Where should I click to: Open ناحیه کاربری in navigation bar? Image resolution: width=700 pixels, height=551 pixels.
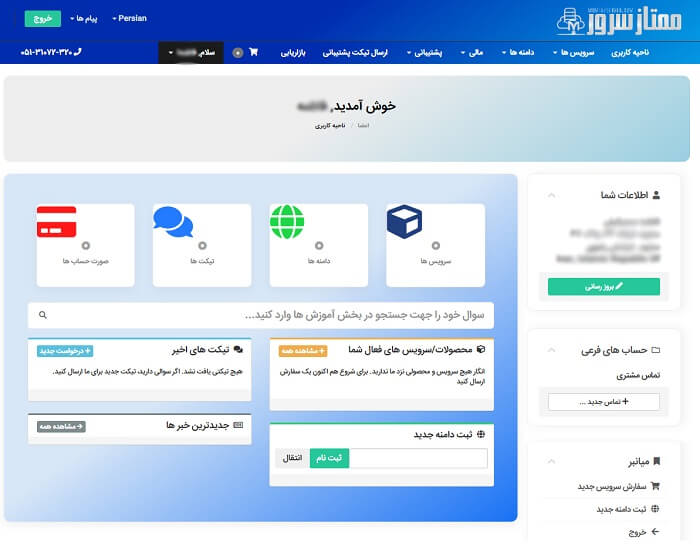[x=630, y=53]
